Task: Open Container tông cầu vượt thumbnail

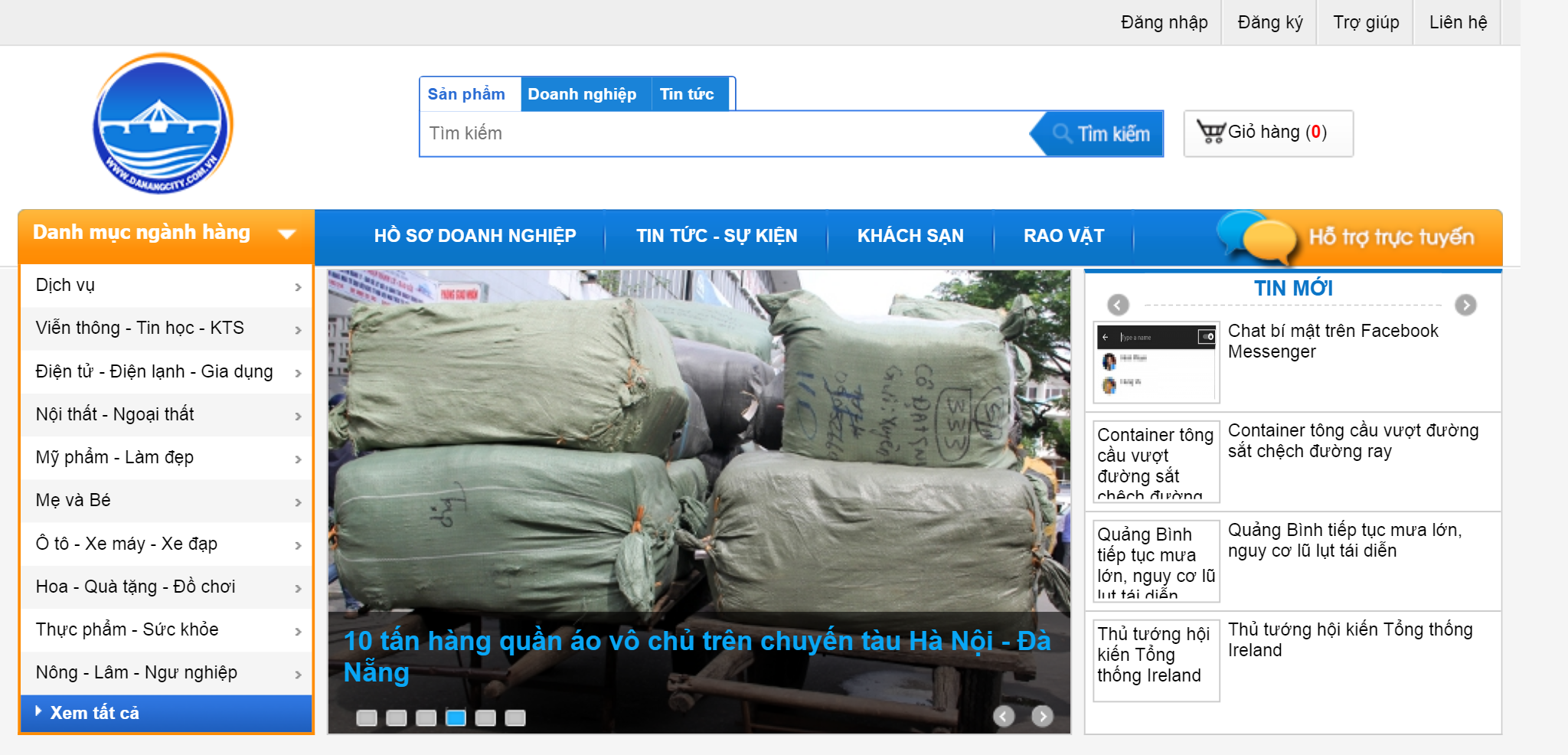Action: pos(1156,462)
